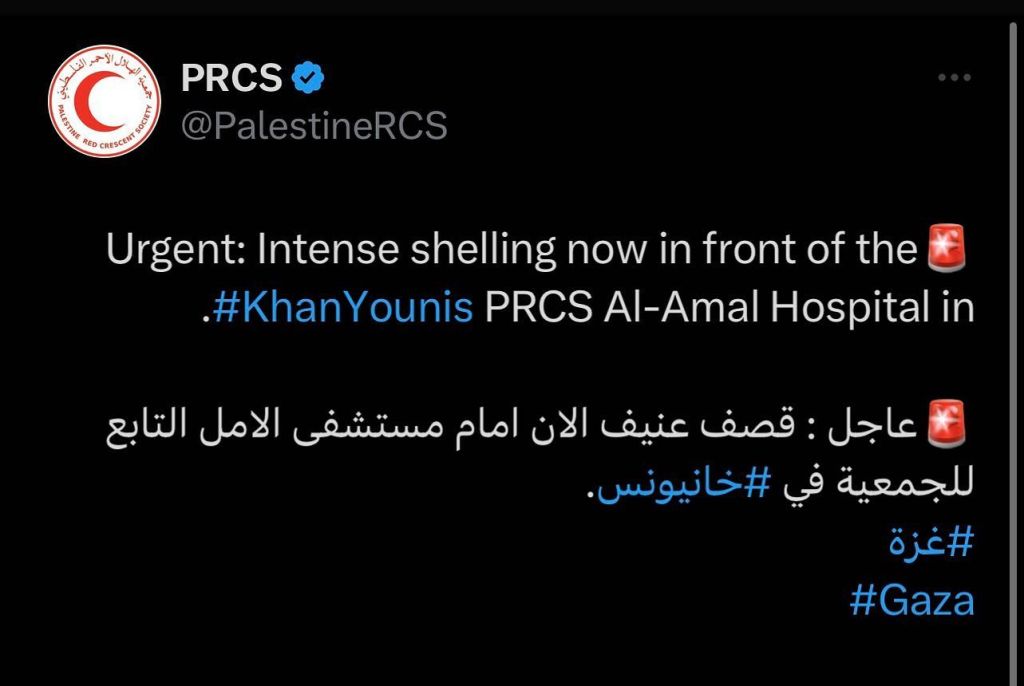Follow the #غزة hashtag link
This screenshot has height=686, width=1024.
click(931, 542)
